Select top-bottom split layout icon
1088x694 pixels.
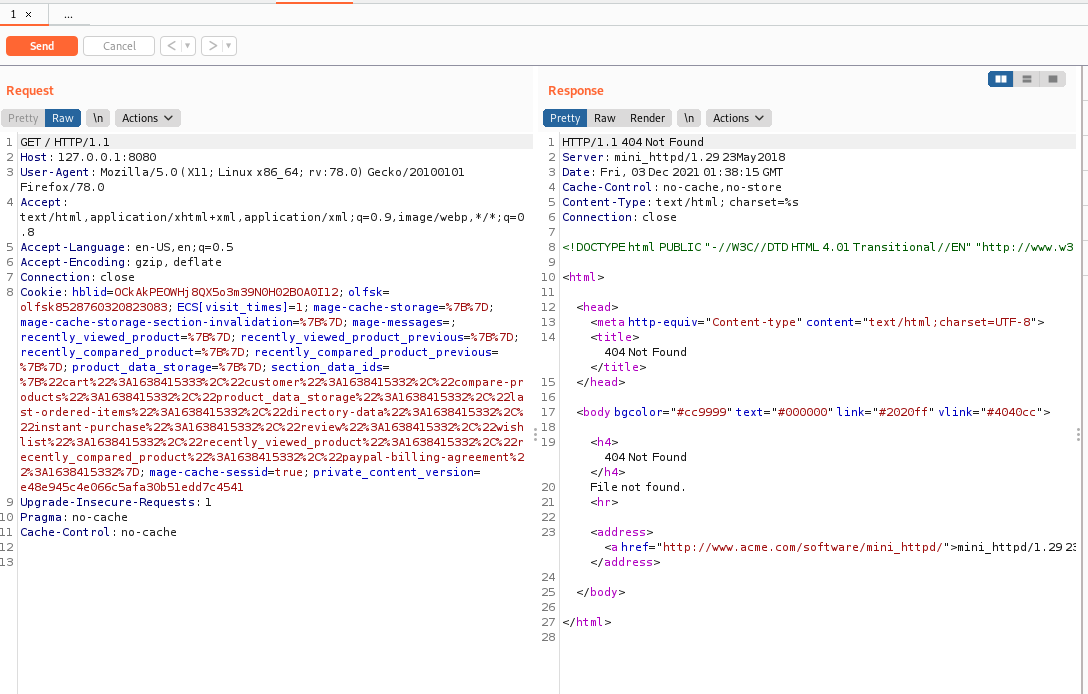(x=1027, y=79)
